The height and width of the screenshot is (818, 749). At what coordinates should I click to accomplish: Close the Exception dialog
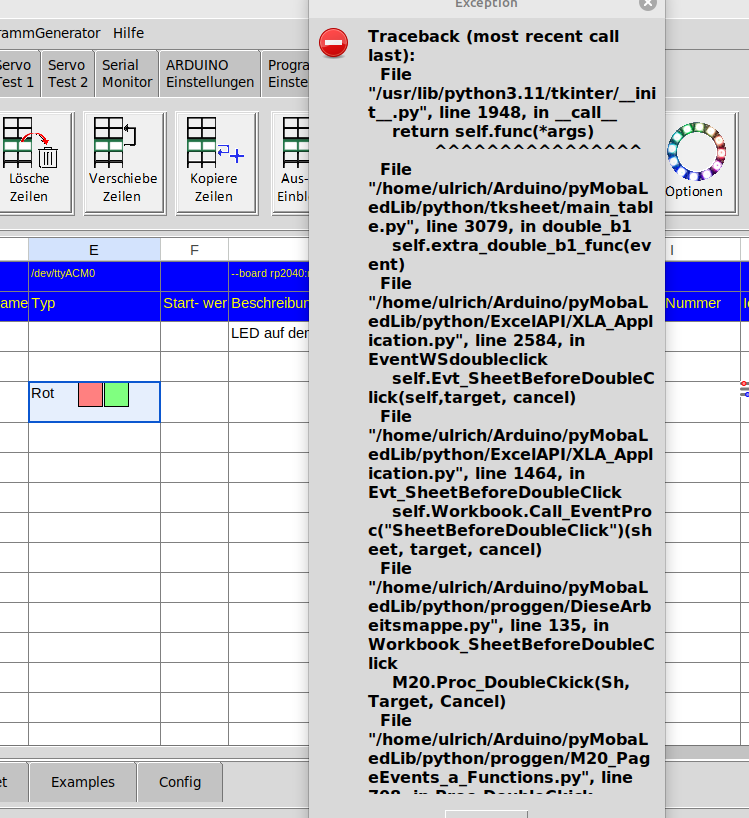648,4
